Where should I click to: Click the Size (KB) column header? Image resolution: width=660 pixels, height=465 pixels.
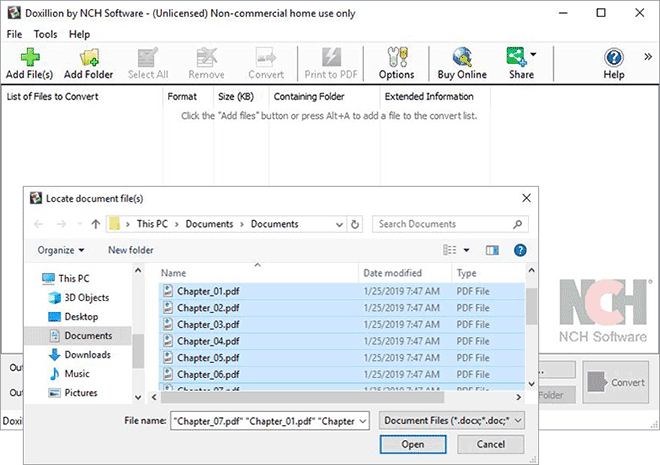[x=241, y=96]
